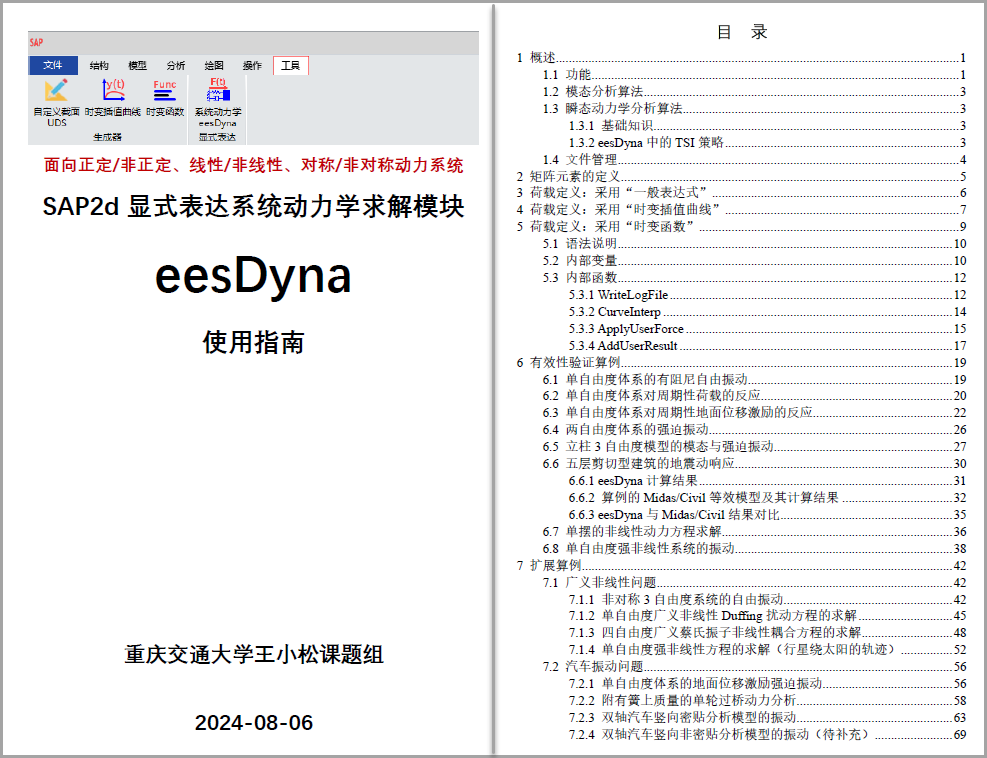Open contents entry "1.1 功能"
This screenshot has width=987, height=758.
(x=755, y=75)
